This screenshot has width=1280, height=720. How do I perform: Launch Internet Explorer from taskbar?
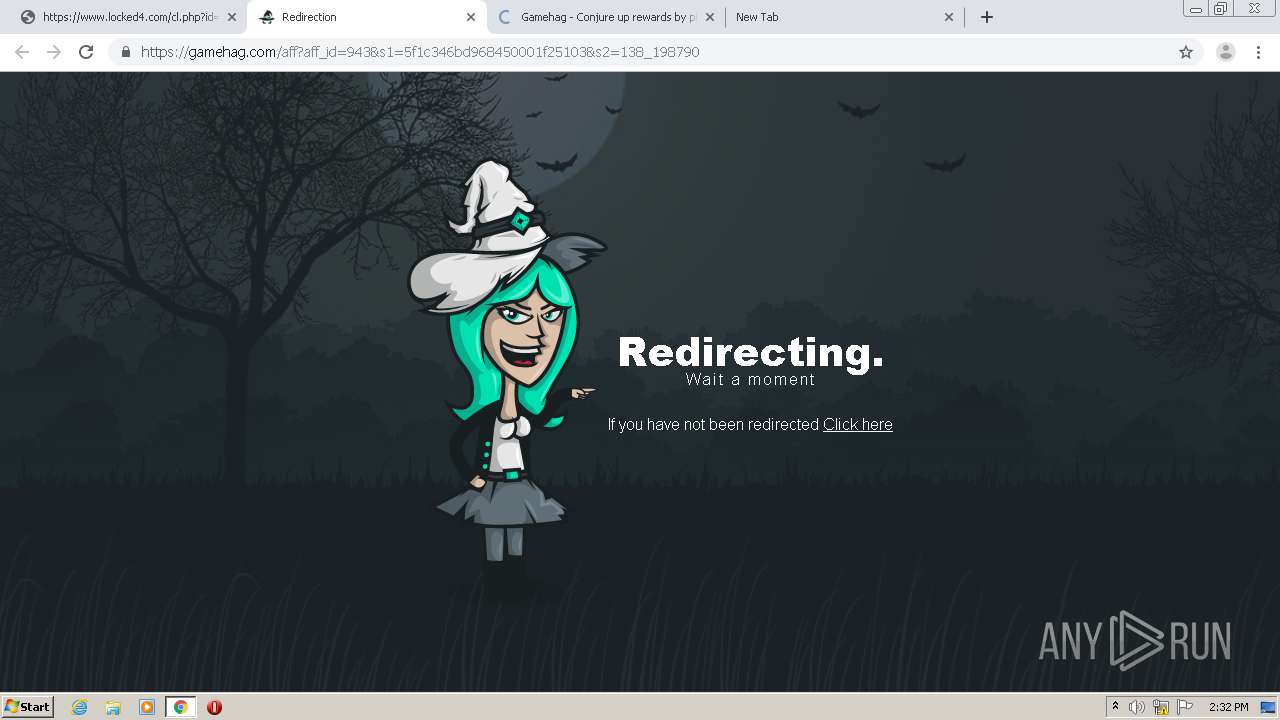click(x=80, y=707)
